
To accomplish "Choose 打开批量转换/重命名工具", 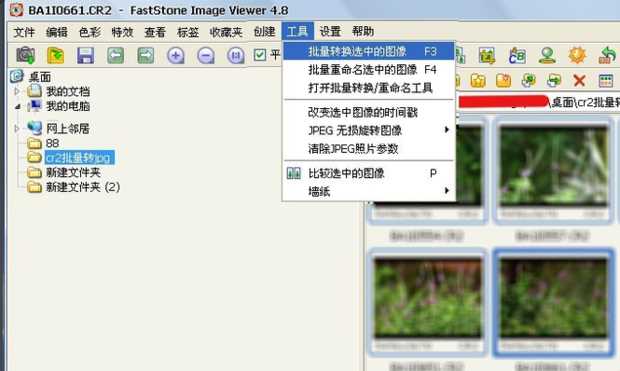I will pos(369,88).
